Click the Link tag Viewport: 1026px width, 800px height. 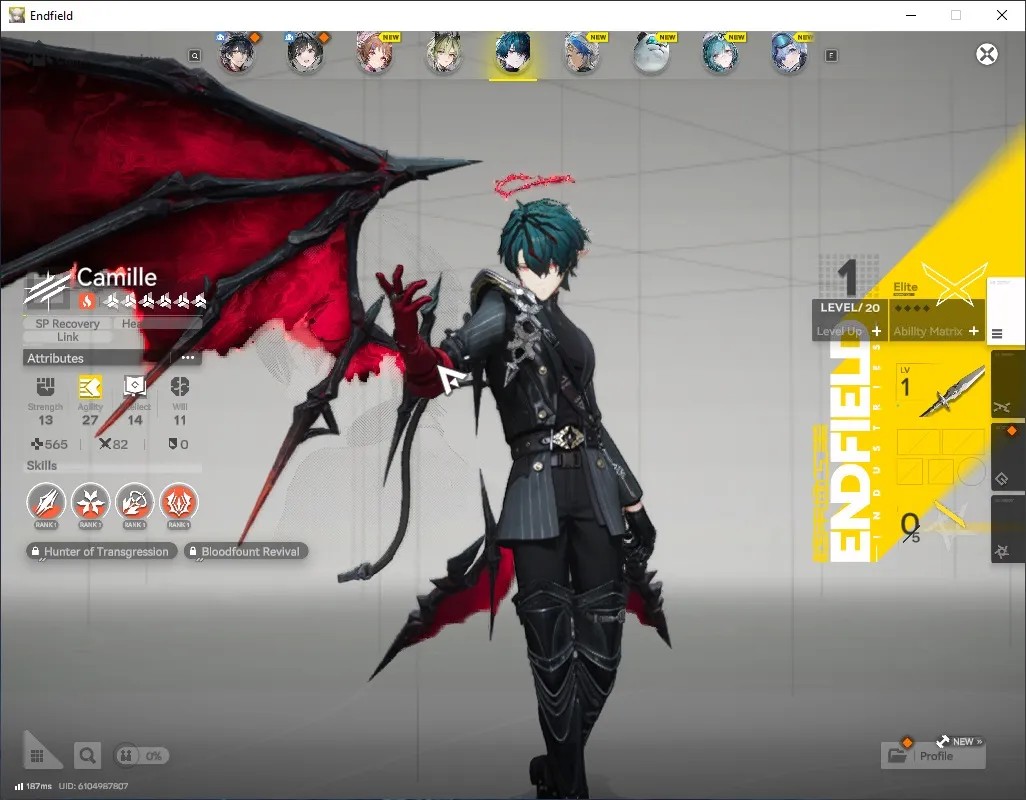67,337
